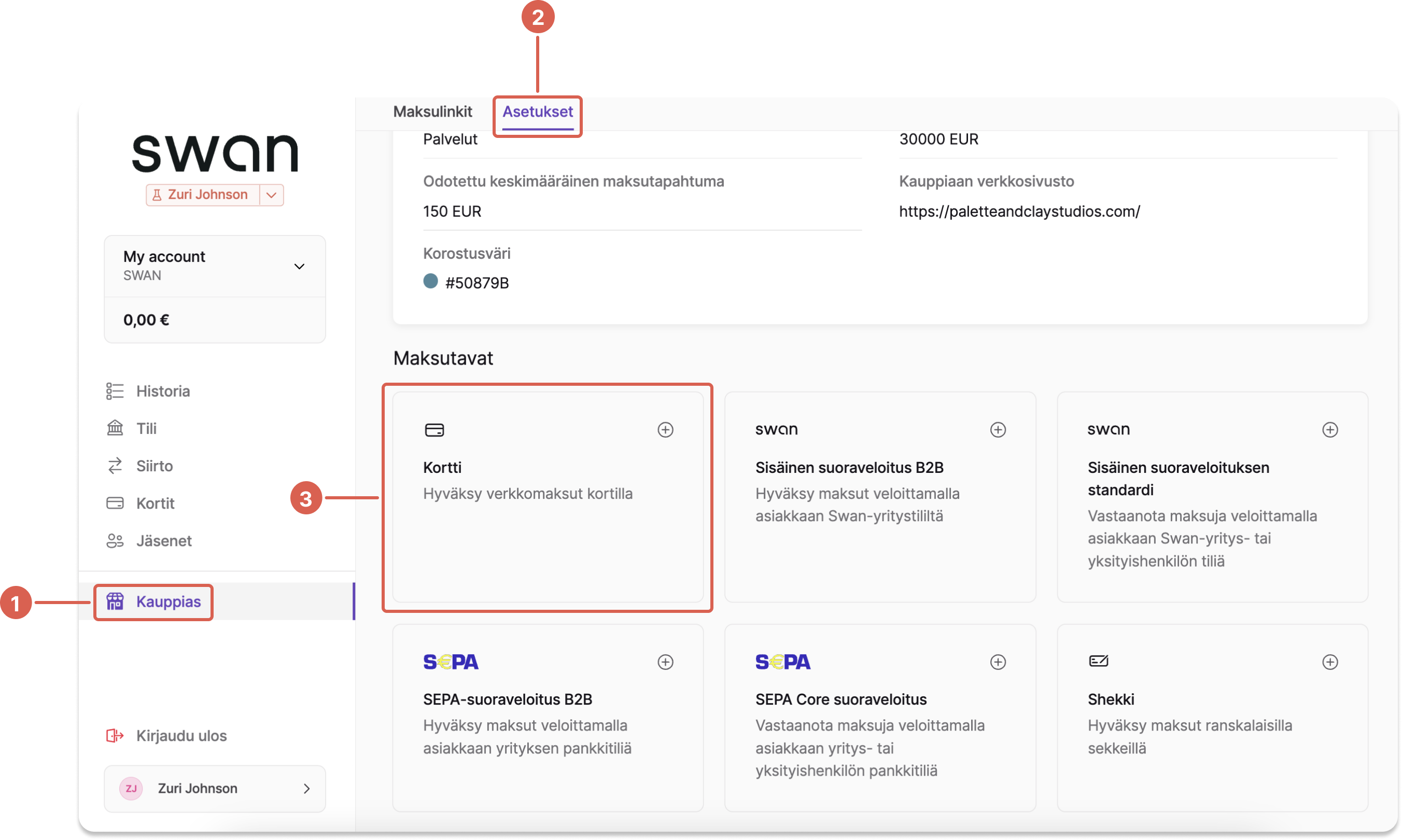
Task: Click Odotettu keskimääräinen maksutapahtuma label
Action: pos(573,181)
